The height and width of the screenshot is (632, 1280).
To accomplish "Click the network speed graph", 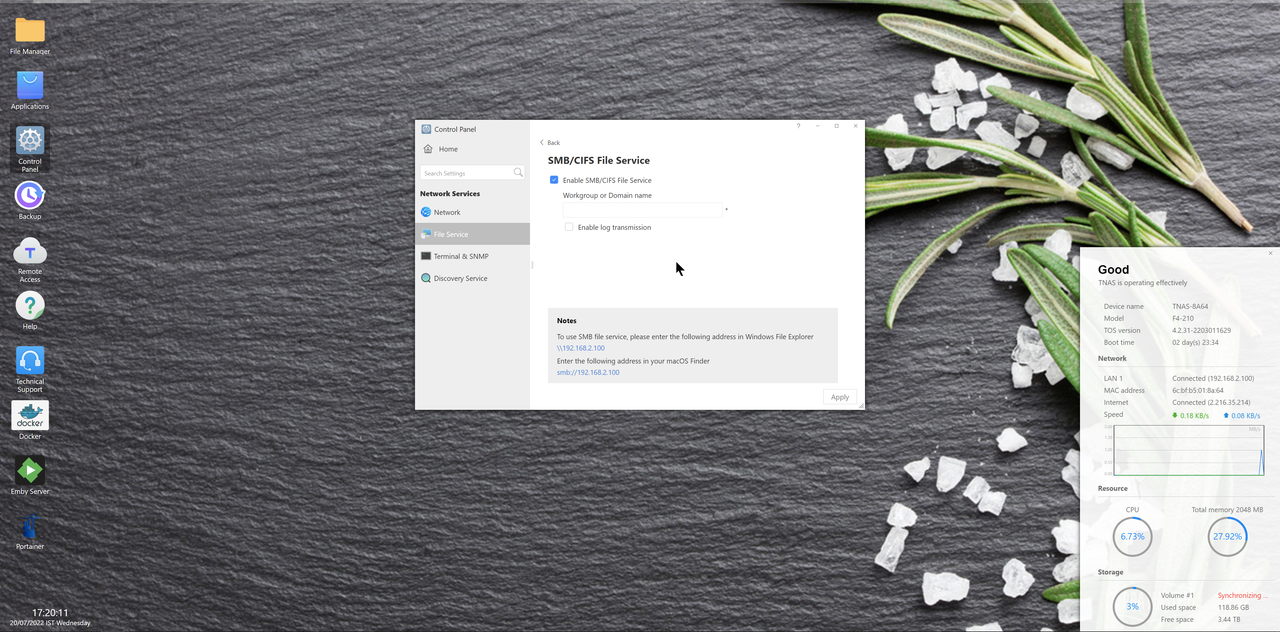I will 1188,450.
